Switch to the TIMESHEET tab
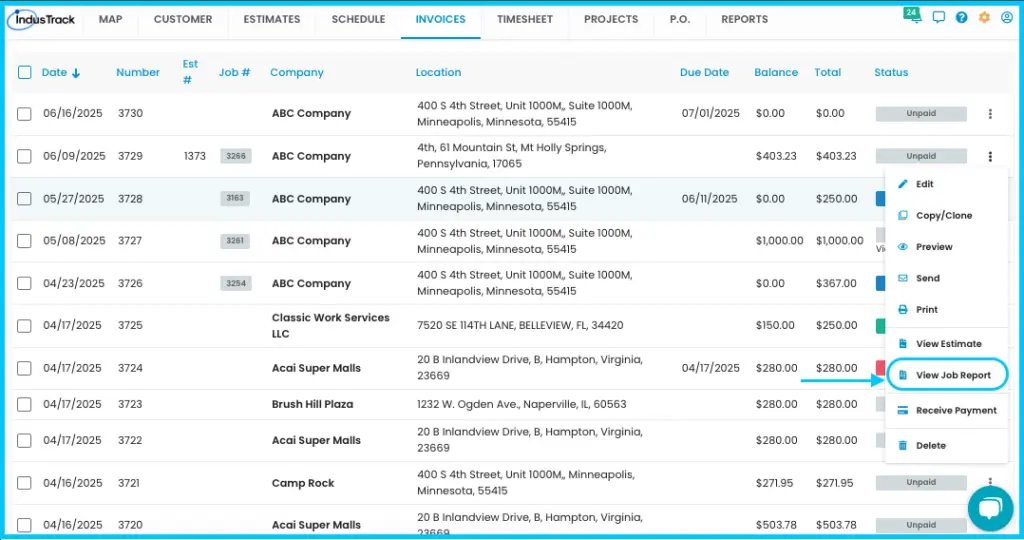Screen dimensions: 1024x540 [x=524, y=20]
